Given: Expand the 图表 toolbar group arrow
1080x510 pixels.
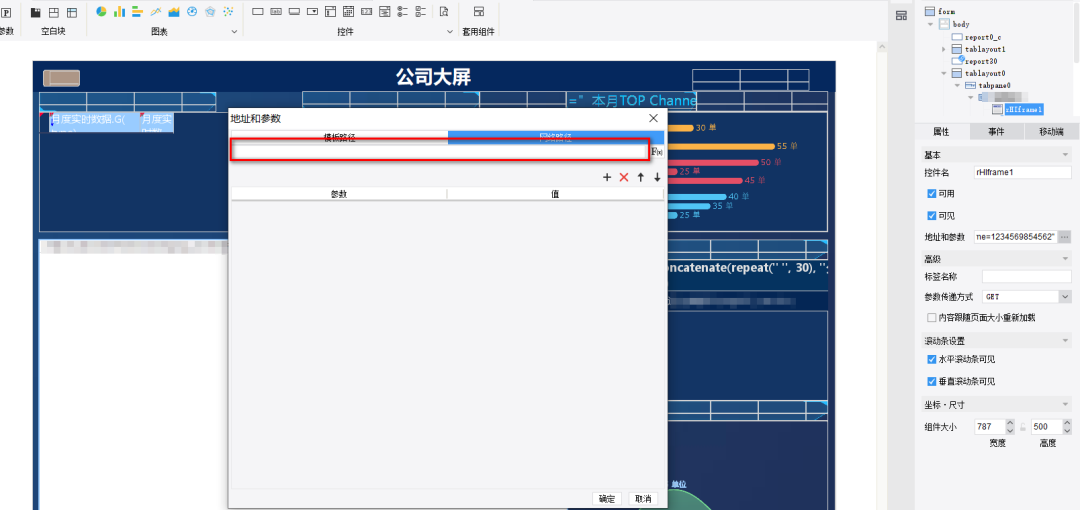Looking at the screenshot, I should [x=234, y=32].
